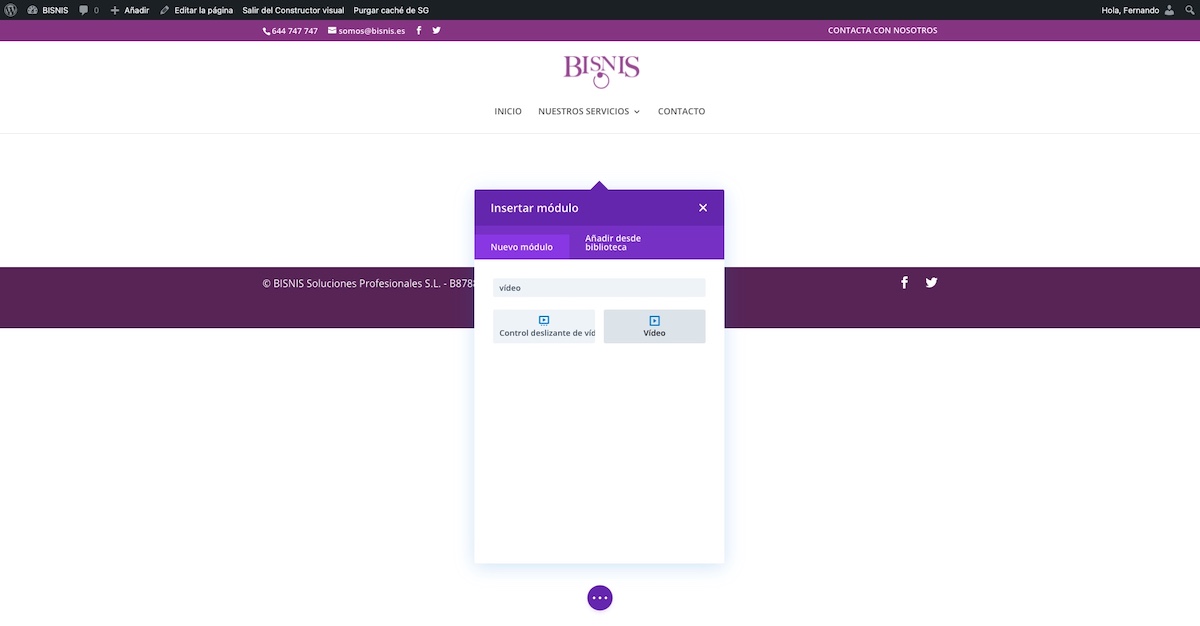
Task: Open the Twitter icon in footer
Action: point(931,283)
